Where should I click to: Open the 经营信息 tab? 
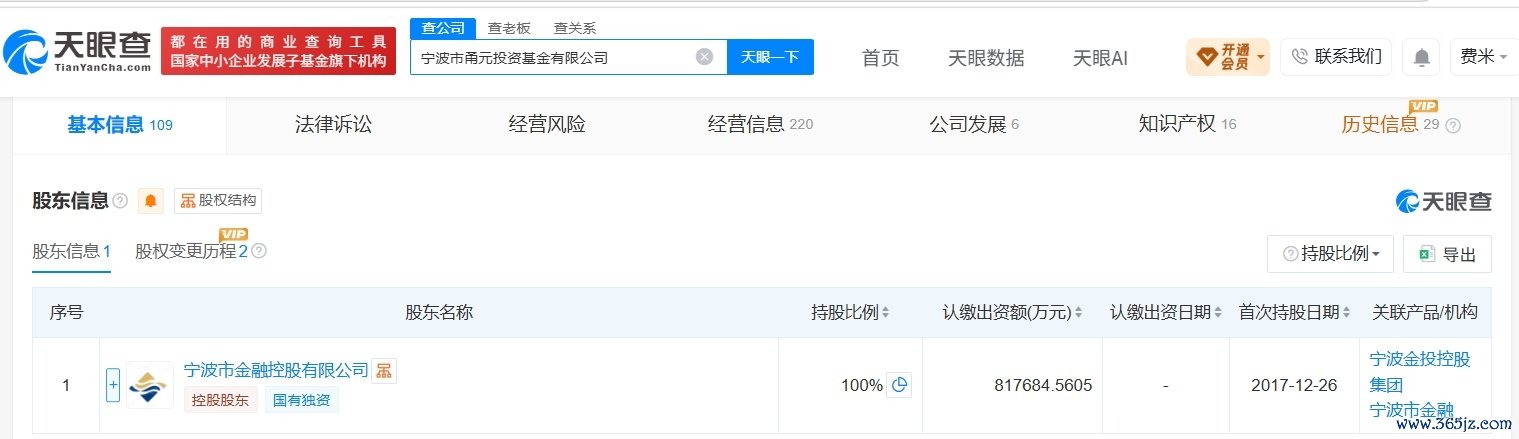point(760,125)
